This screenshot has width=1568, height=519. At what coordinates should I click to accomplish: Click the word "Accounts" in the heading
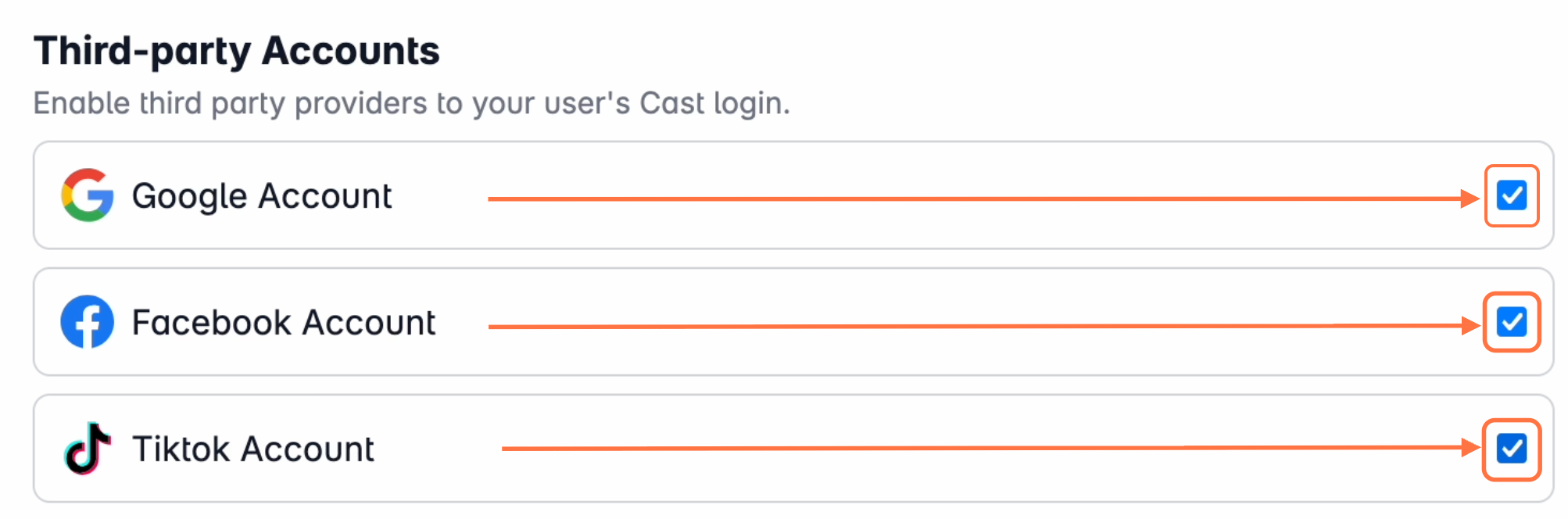click(350, 51)
